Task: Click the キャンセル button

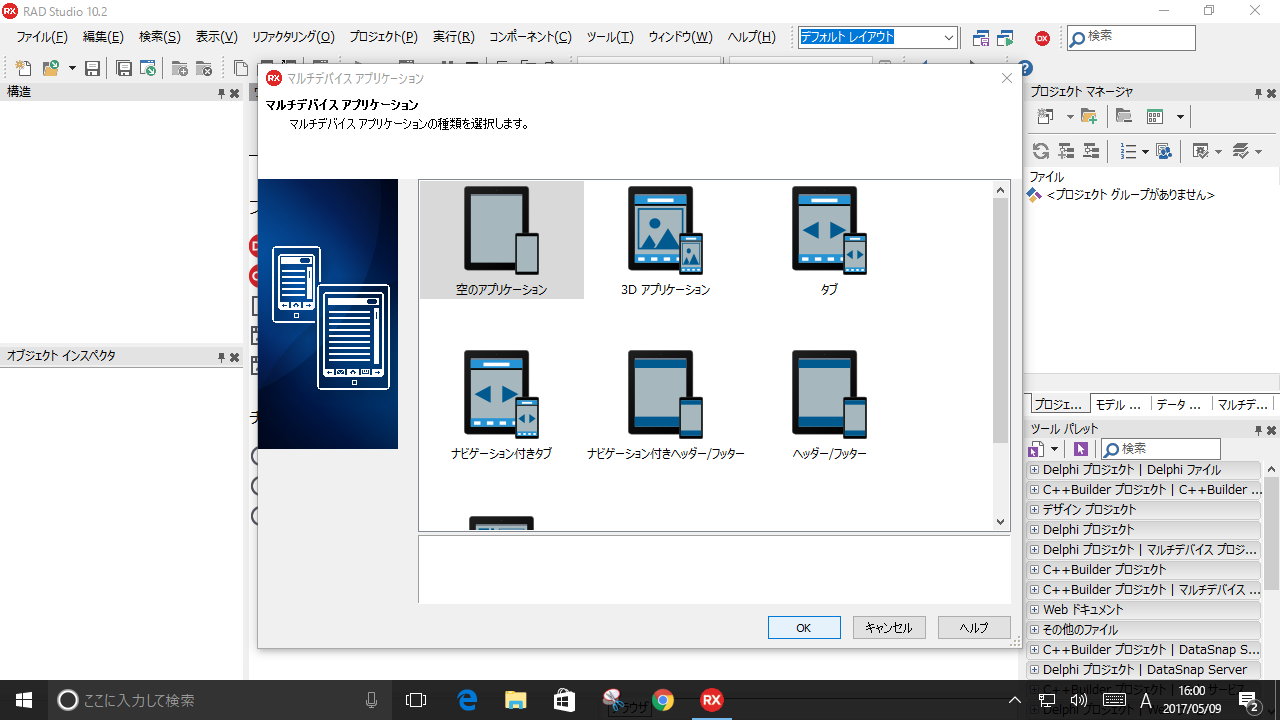Action: pyautogui.click(x=889, y=627)
